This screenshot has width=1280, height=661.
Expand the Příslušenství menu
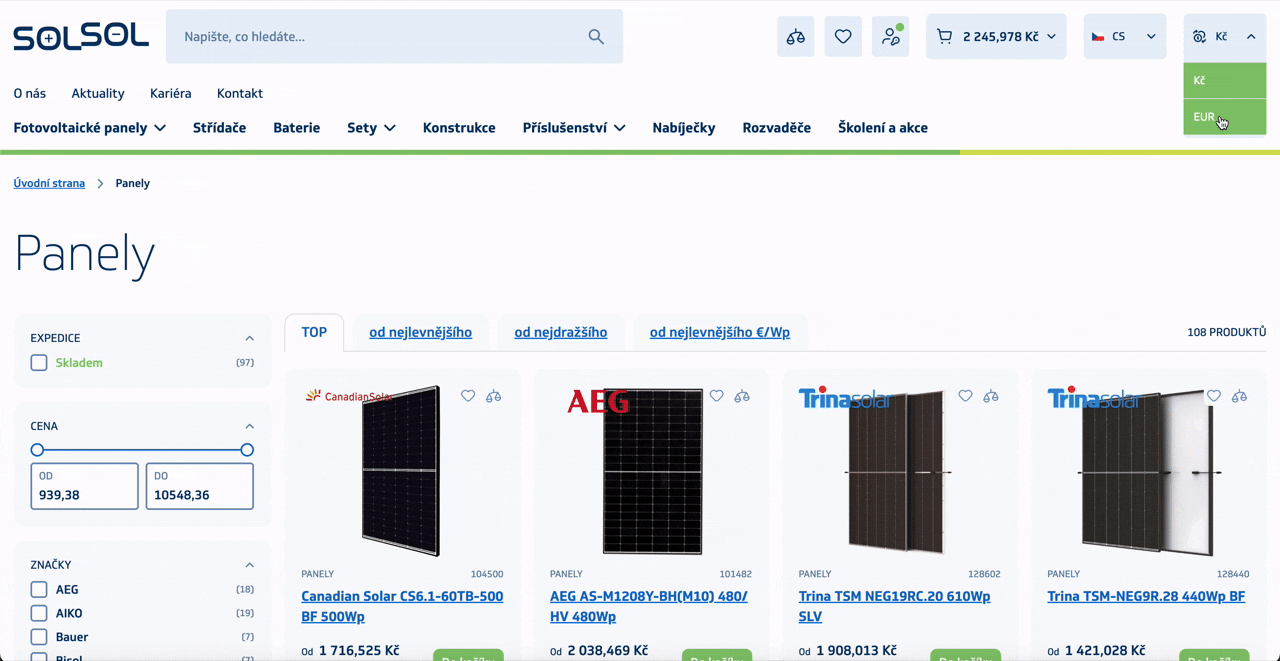pyautogui.click(x=574, y=128)
